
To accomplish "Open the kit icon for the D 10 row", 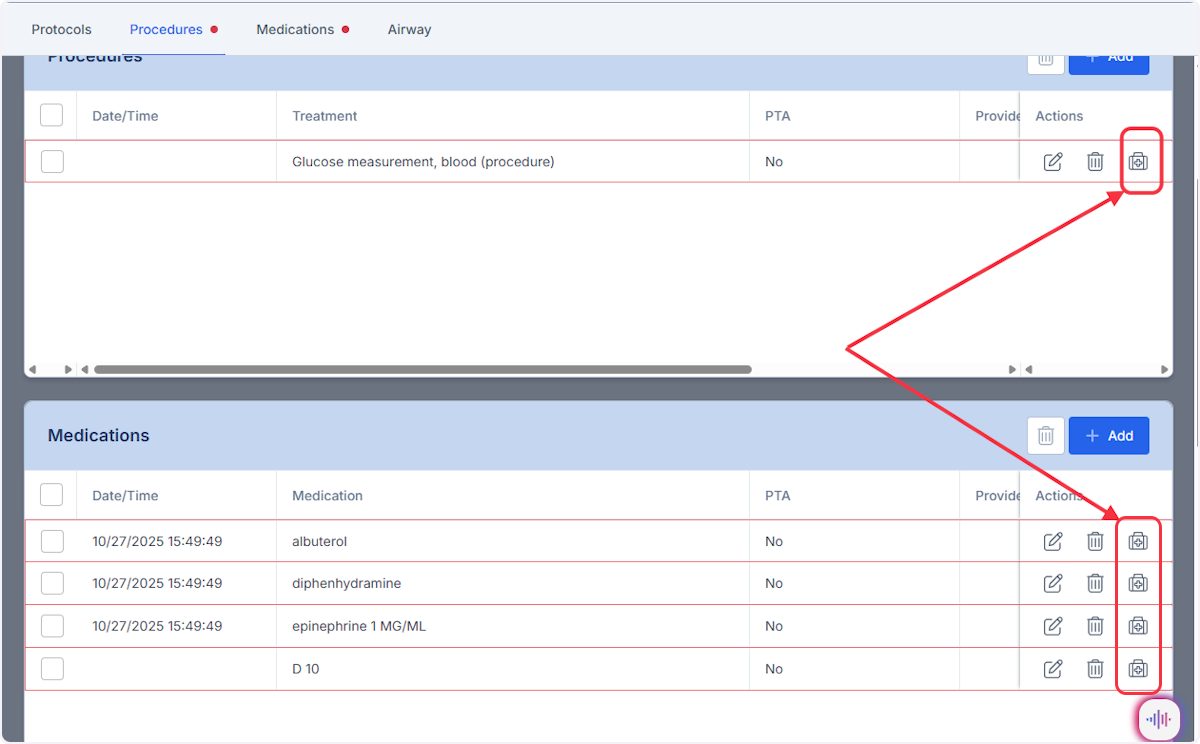I will coord(1138,669).
